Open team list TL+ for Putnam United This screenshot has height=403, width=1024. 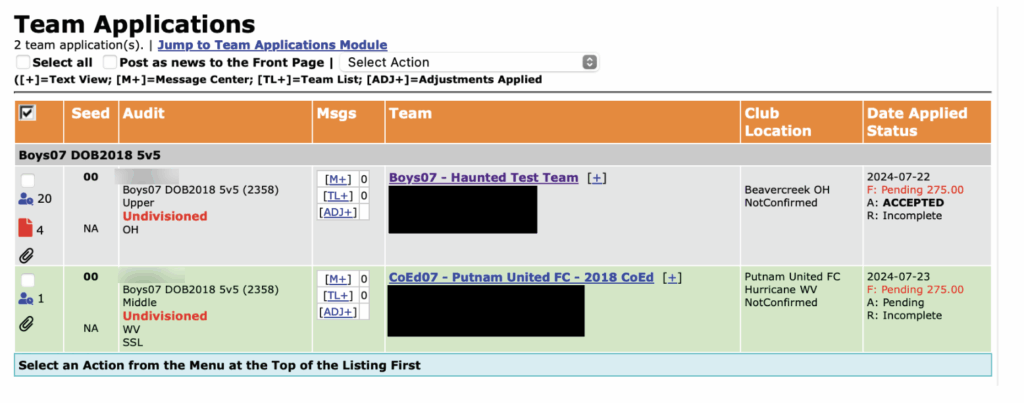(x=338, y=295)
